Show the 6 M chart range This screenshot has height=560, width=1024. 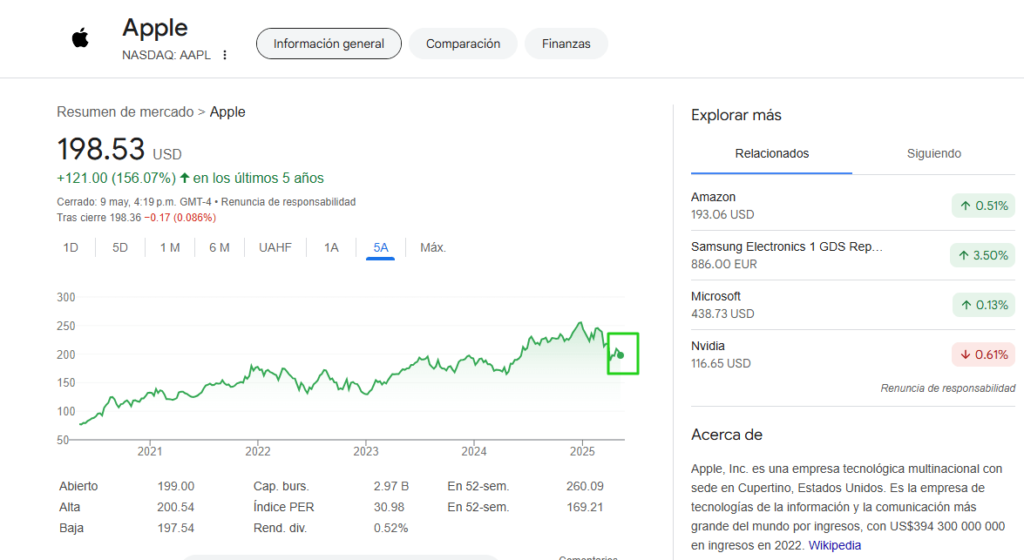pos(219,248)
